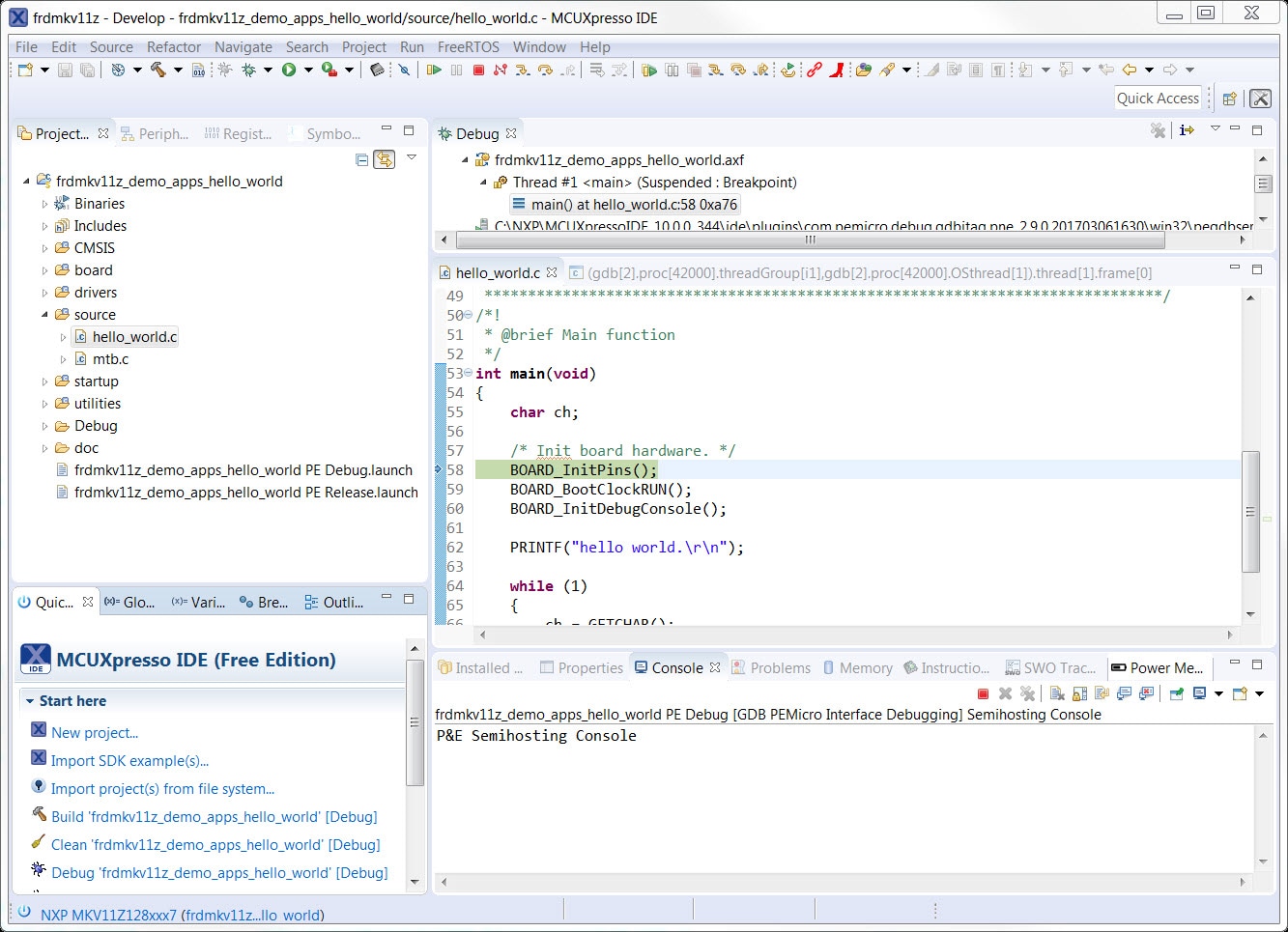Toggle the fold marker on line 53
Viewport: 1288px width, 932px height.
coord(469,374)
